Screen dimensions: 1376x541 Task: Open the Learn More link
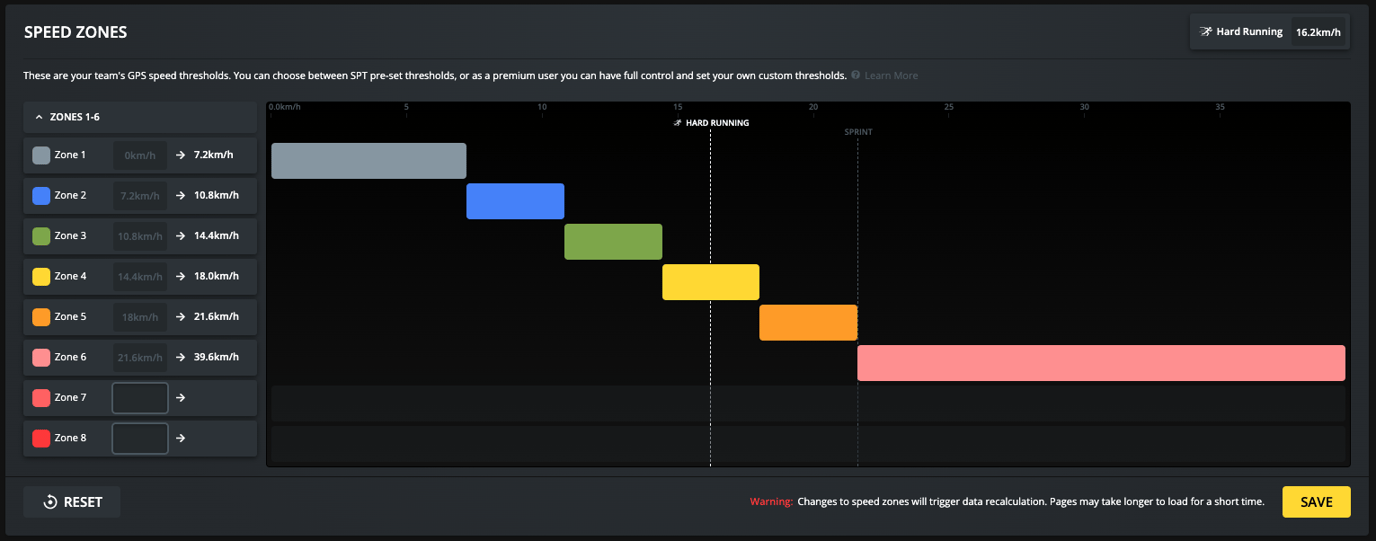click(x=891, y=76)
